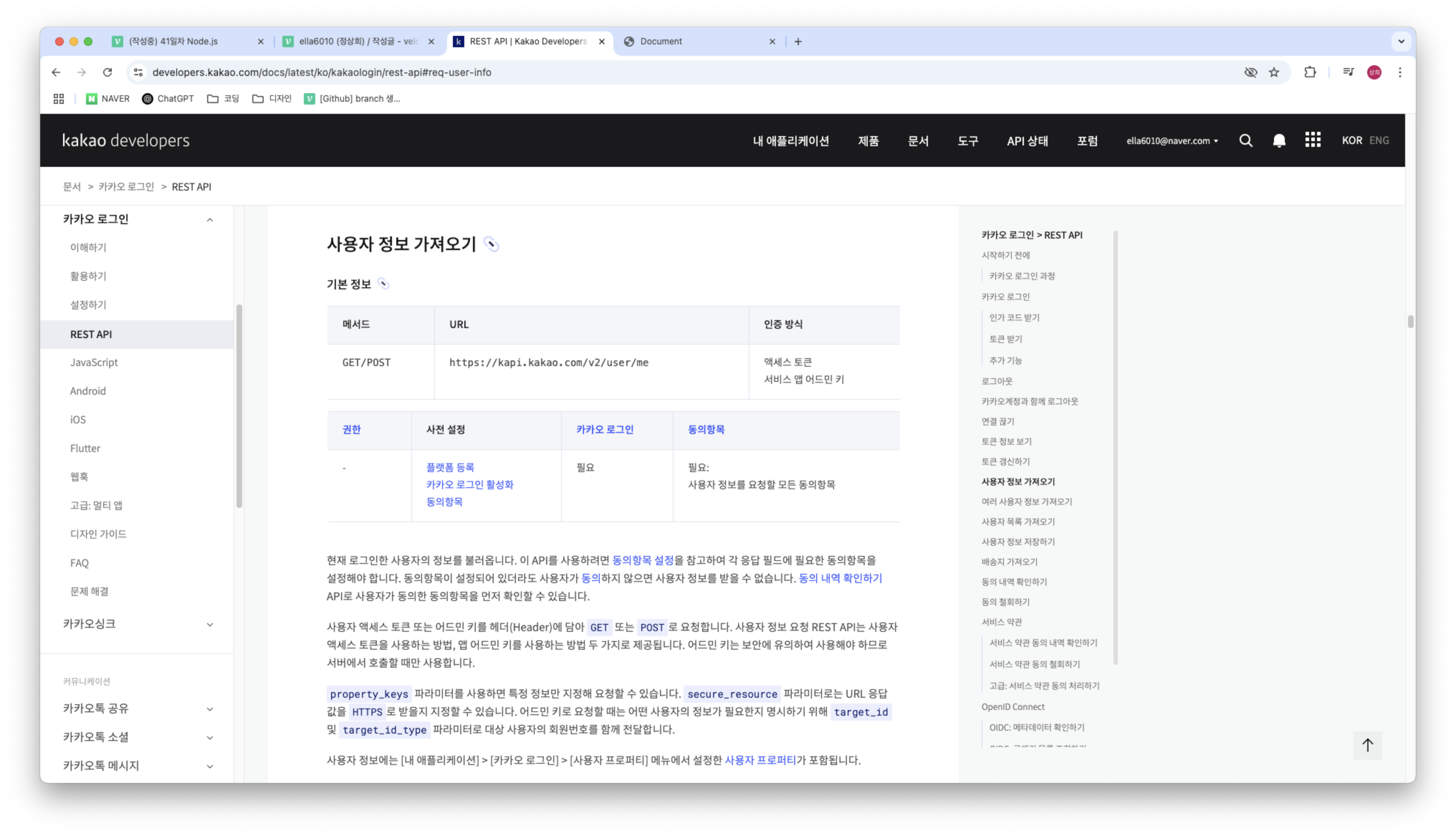Switch to the Document tab
The image size is (1456, 836).
coord(700,41)
